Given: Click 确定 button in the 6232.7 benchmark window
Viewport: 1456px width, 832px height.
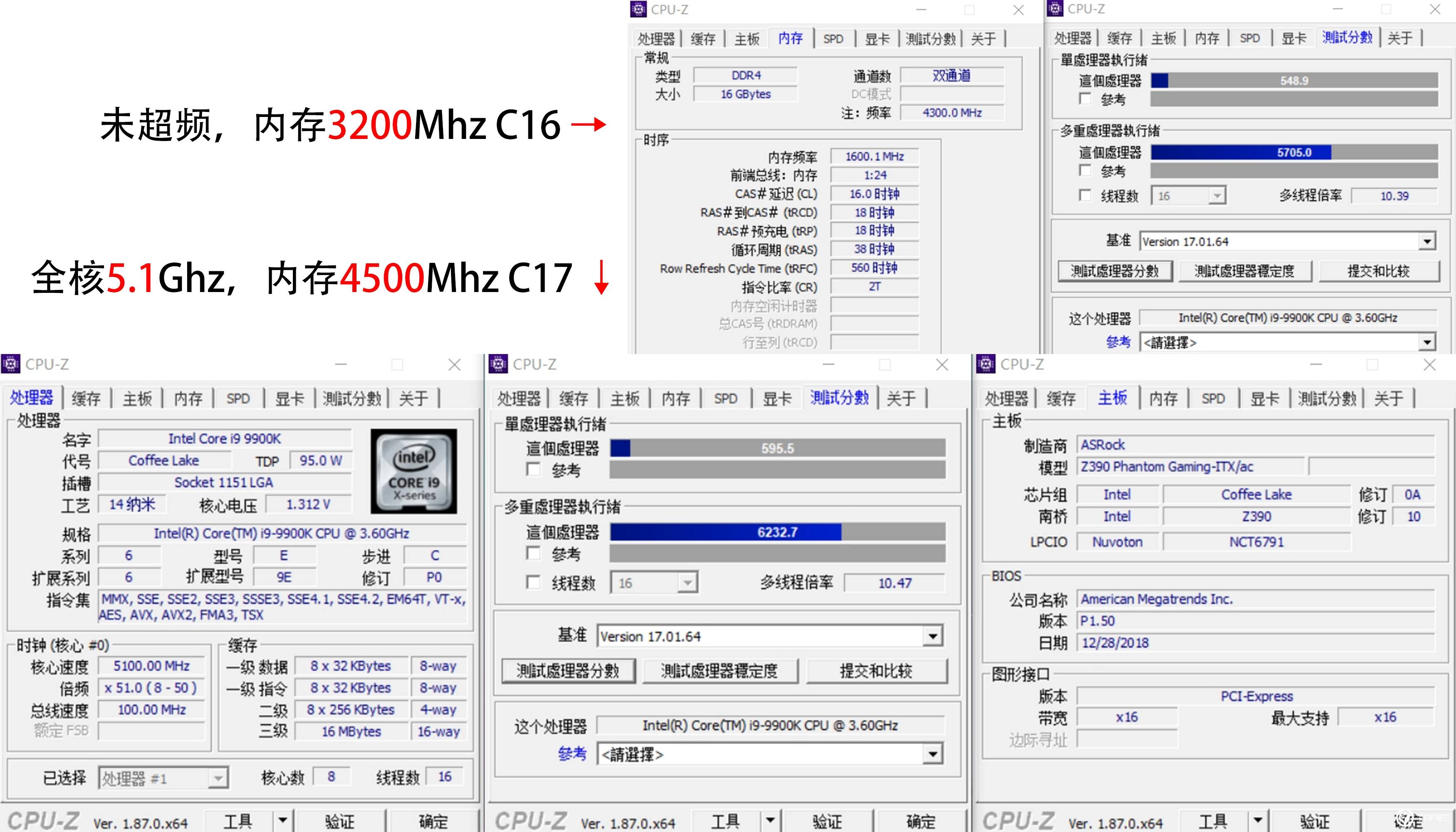Looking at the screenshot, I should pyautogui.click(x=921, y=821).
